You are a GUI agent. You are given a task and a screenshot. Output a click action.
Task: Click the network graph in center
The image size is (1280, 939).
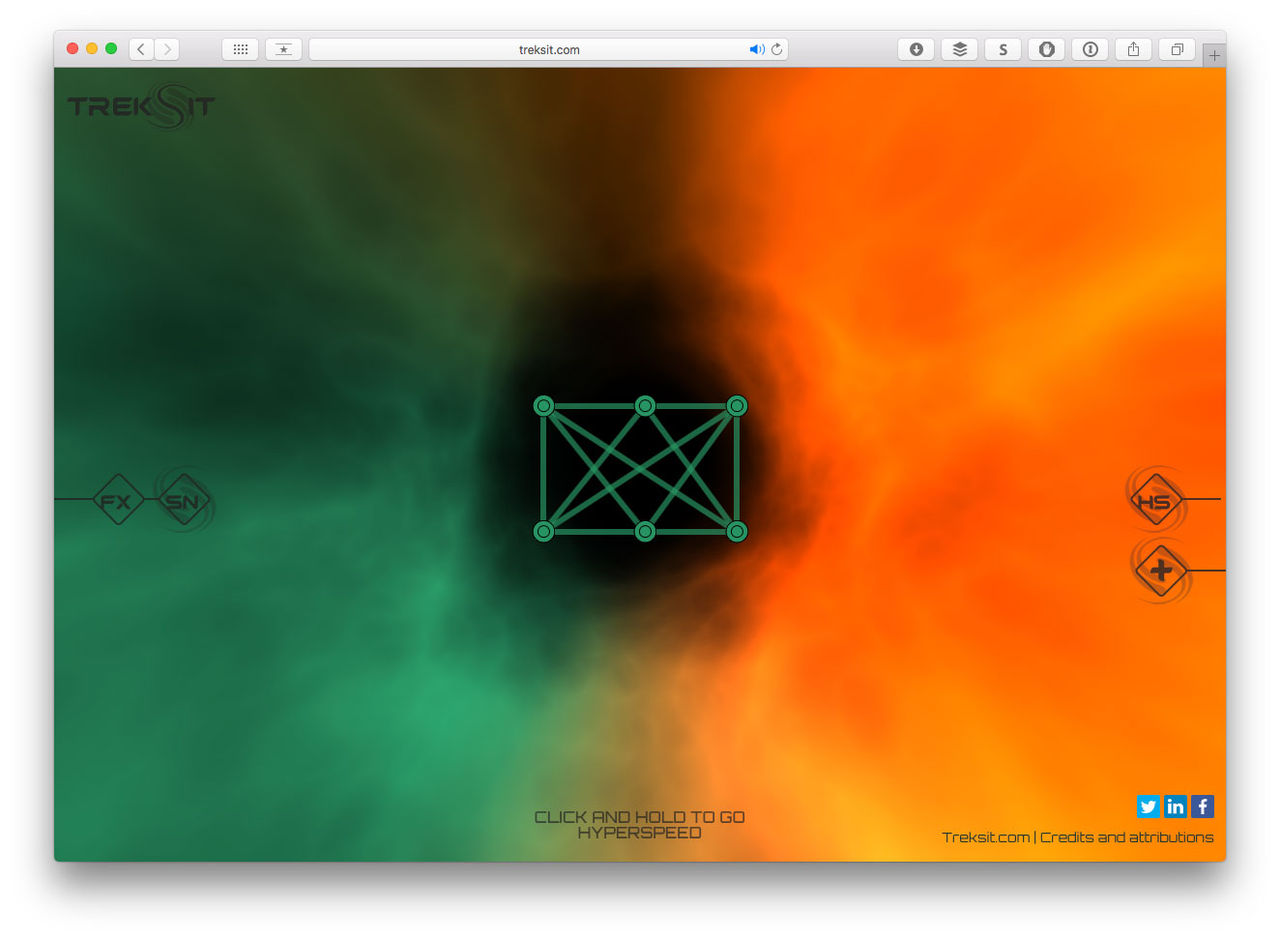coord(640,468)
